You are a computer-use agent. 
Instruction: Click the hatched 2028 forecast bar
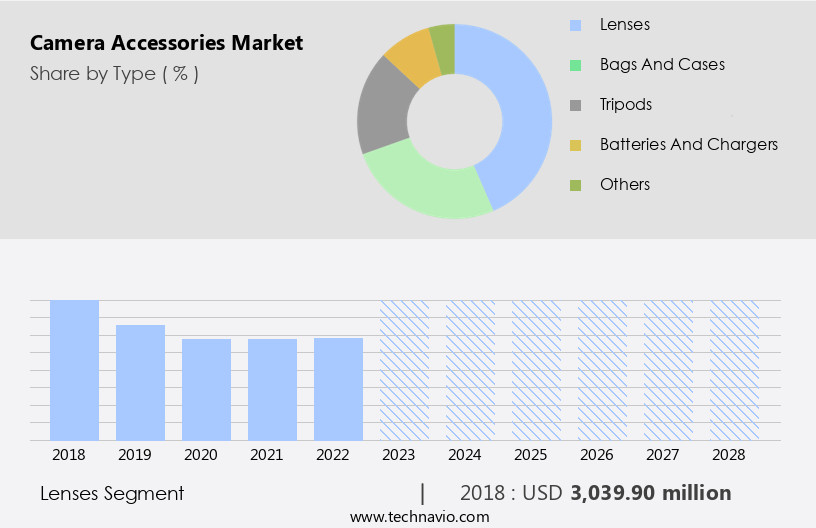click(x=734, y=370)
